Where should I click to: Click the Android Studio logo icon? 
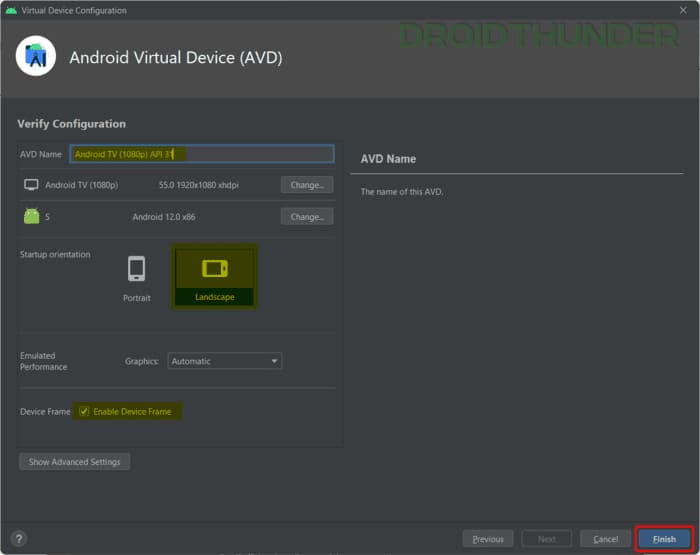coord(36,56)
